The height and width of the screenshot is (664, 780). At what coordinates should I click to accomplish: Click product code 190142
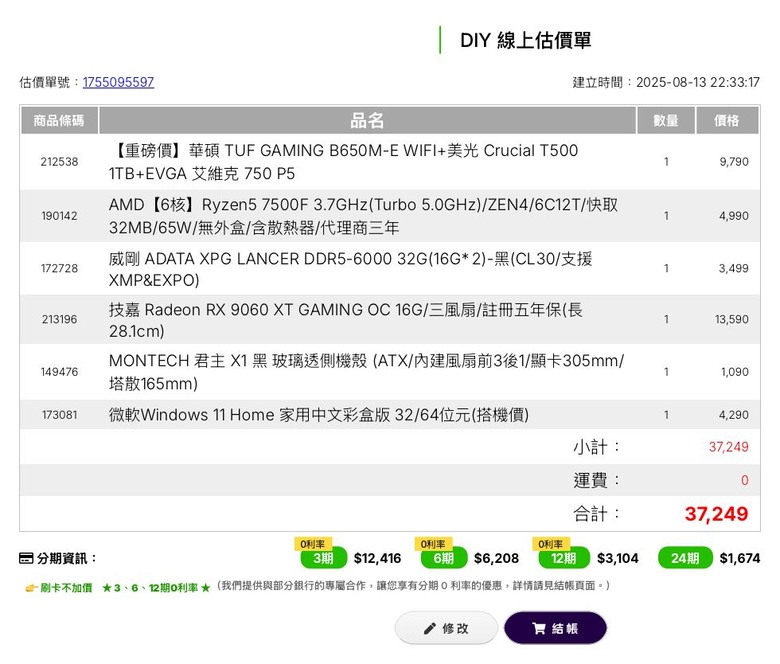click(x=59, y=216)
